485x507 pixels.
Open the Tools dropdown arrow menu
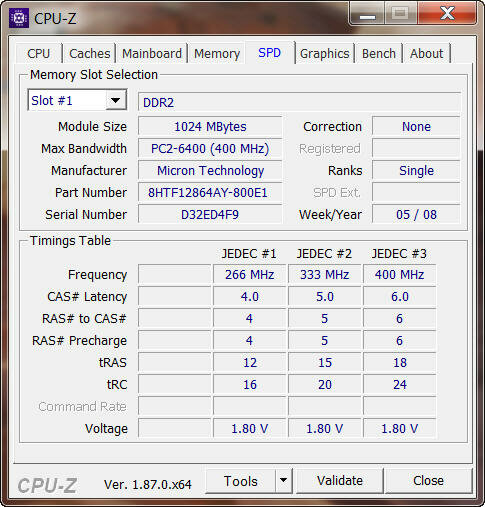pos(284,481)
